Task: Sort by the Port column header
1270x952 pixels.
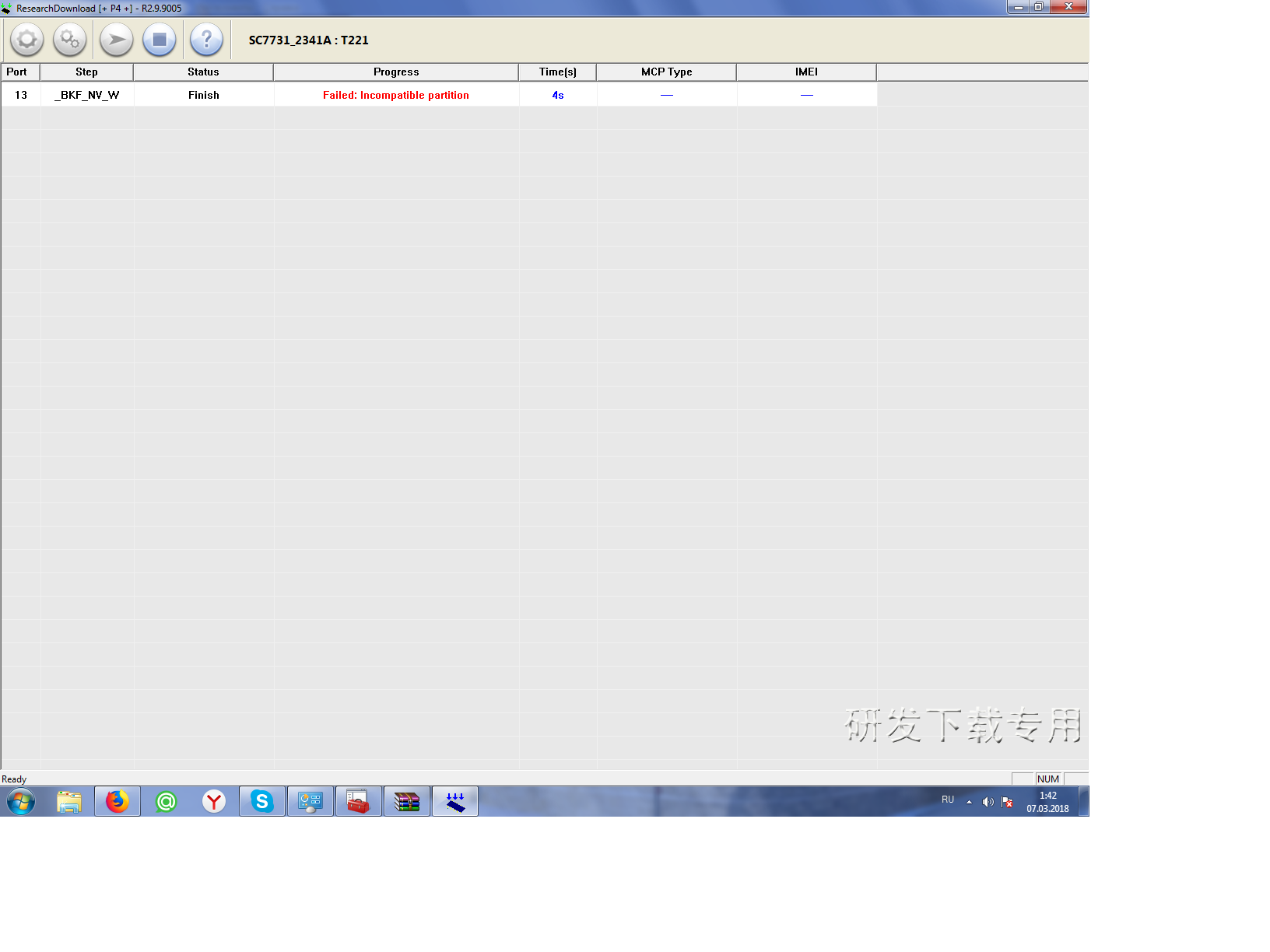Action: click(17, 72)
